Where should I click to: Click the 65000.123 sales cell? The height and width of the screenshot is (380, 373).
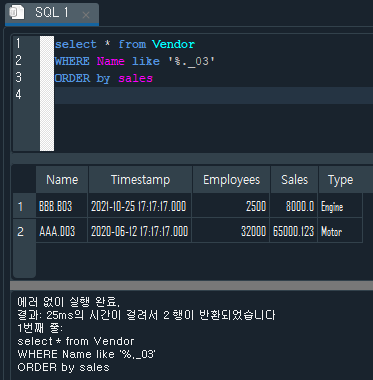(294, 231)
